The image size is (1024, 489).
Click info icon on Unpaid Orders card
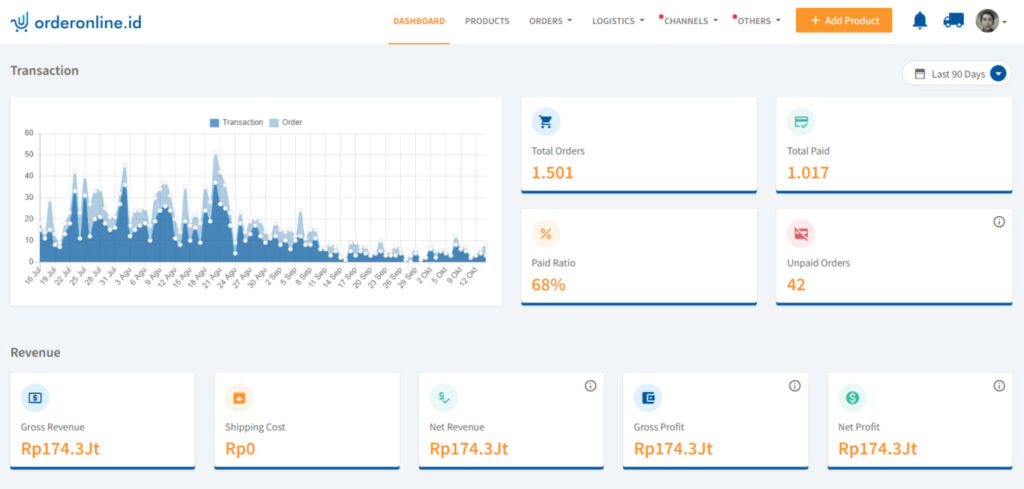click(998, 222)
